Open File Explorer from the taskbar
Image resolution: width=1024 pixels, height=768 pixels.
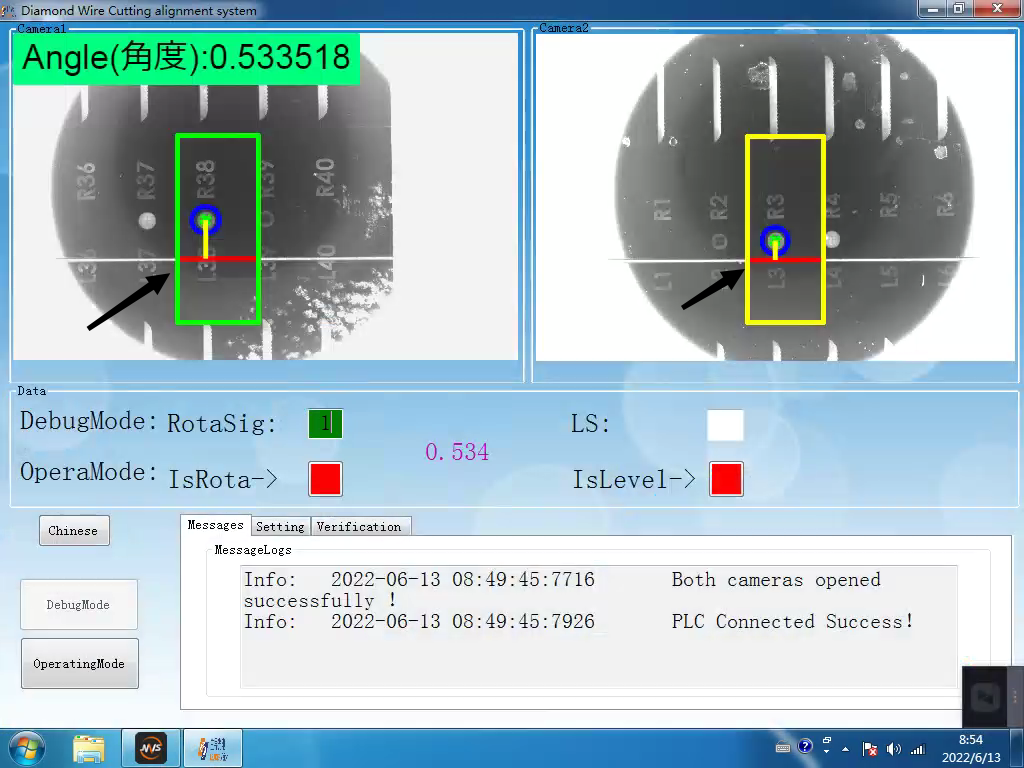click(89, 747)
